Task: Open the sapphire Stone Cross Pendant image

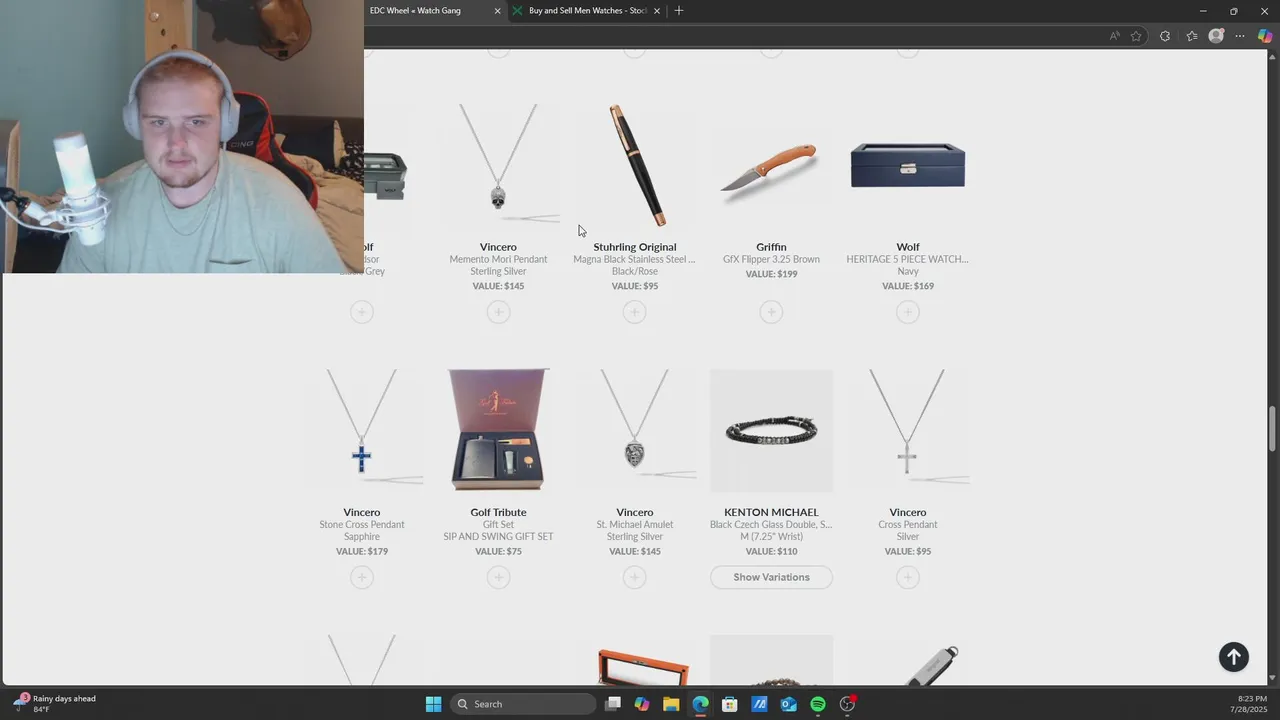Action: (362, 430)
